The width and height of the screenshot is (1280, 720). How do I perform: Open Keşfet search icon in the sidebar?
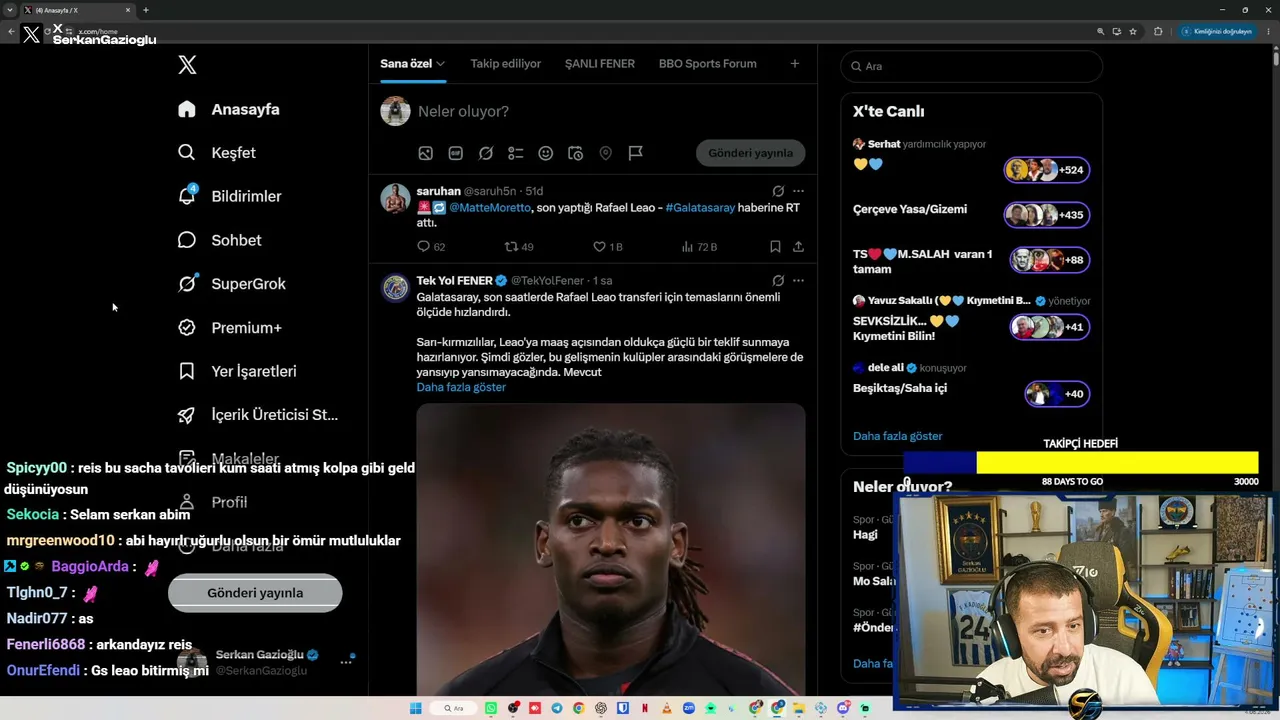187,153
